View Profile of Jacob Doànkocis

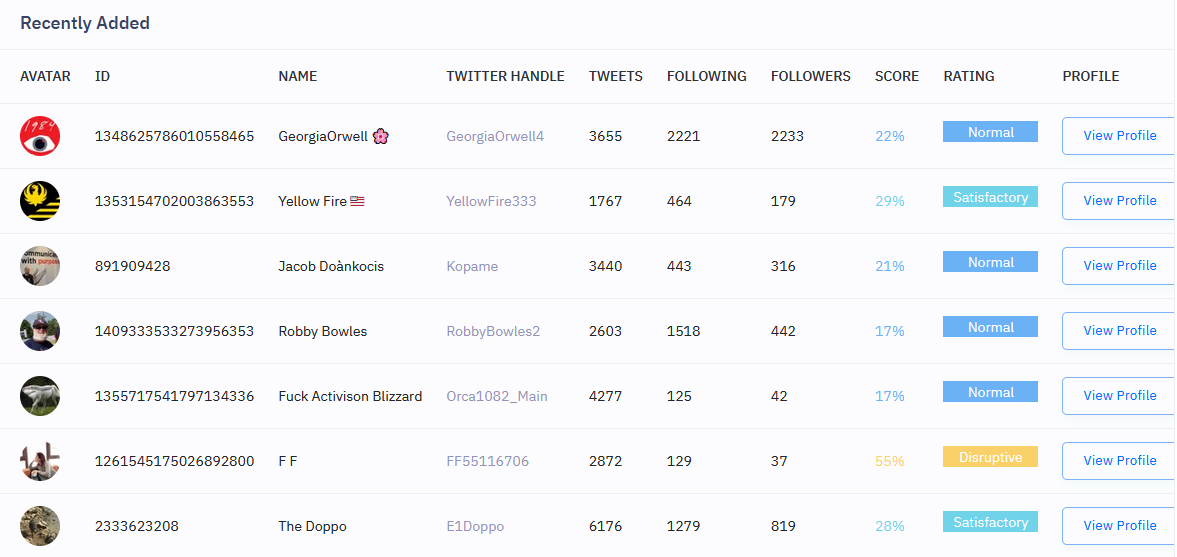pyautogui.click(x=1119, y=266)
